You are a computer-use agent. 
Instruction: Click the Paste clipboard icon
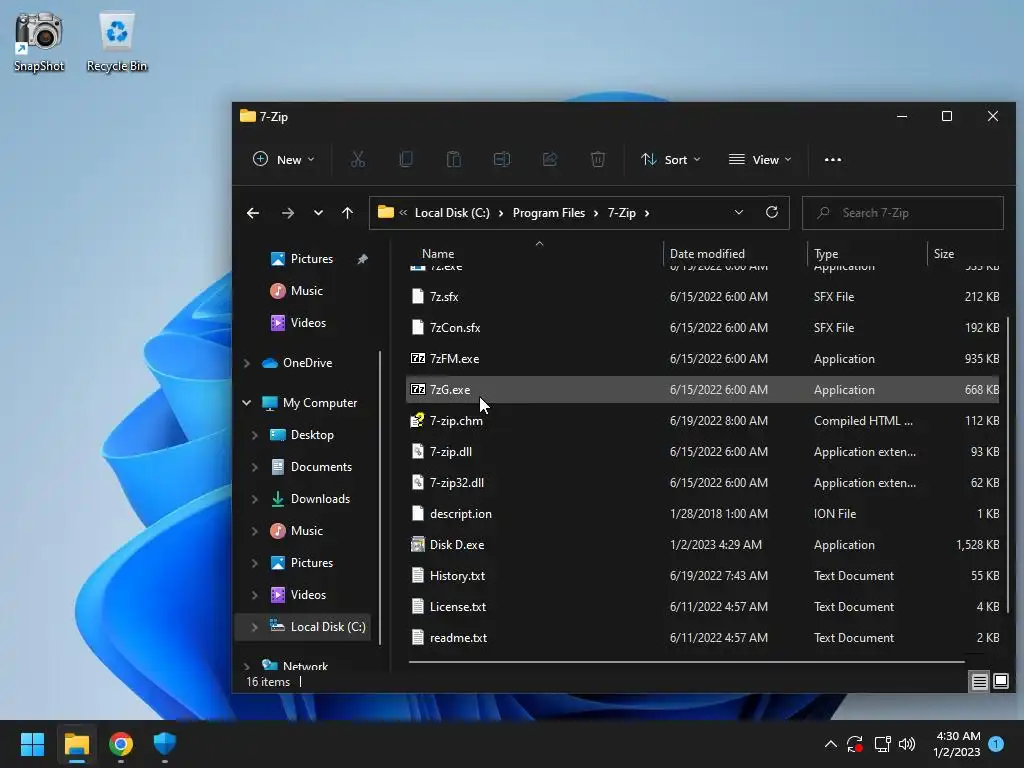pyautogui.click(x=454, y=159)
